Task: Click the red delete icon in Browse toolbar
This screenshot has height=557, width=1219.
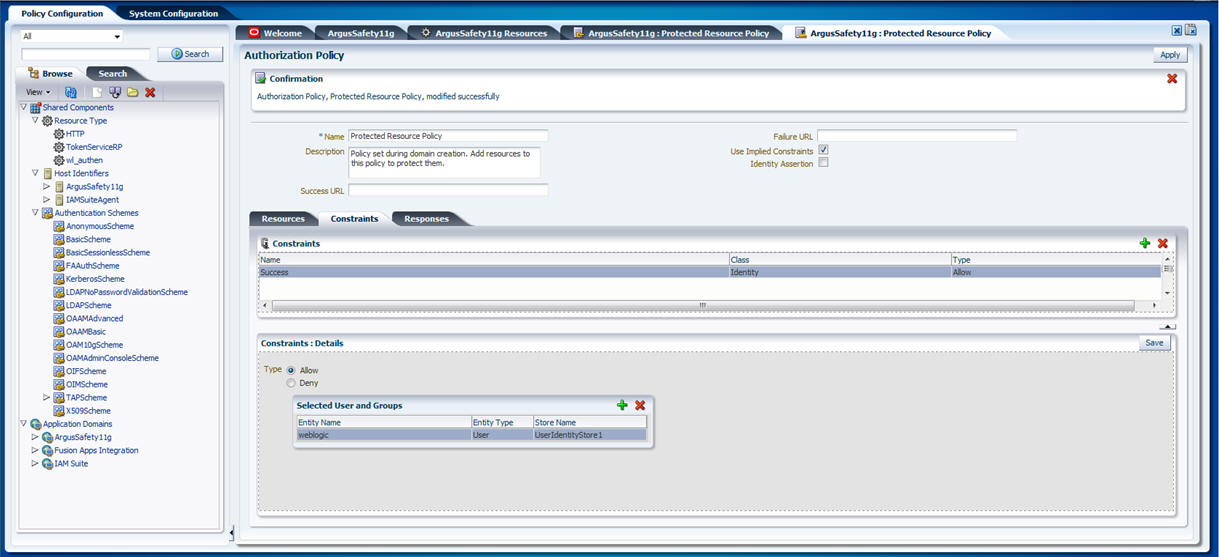Action: coord(150,92)
